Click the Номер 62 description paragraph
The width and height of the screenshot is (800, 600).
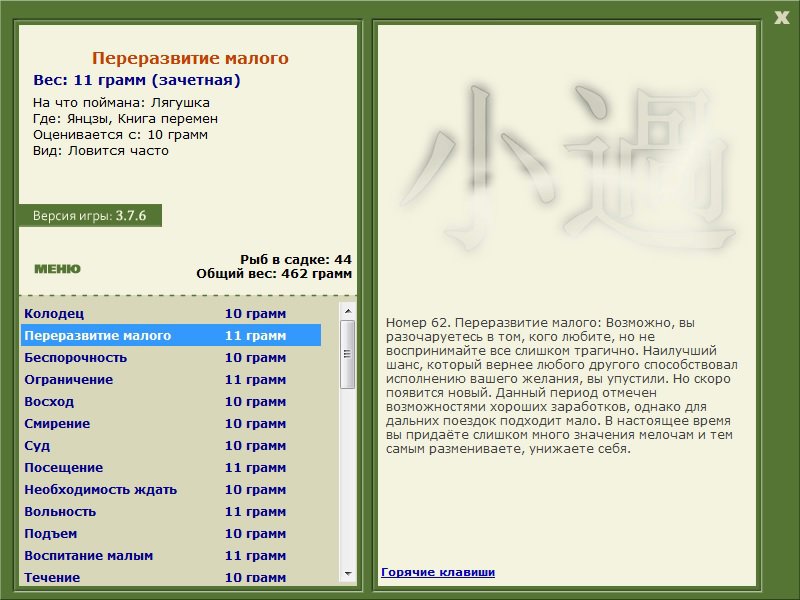(x=562, y=386)
